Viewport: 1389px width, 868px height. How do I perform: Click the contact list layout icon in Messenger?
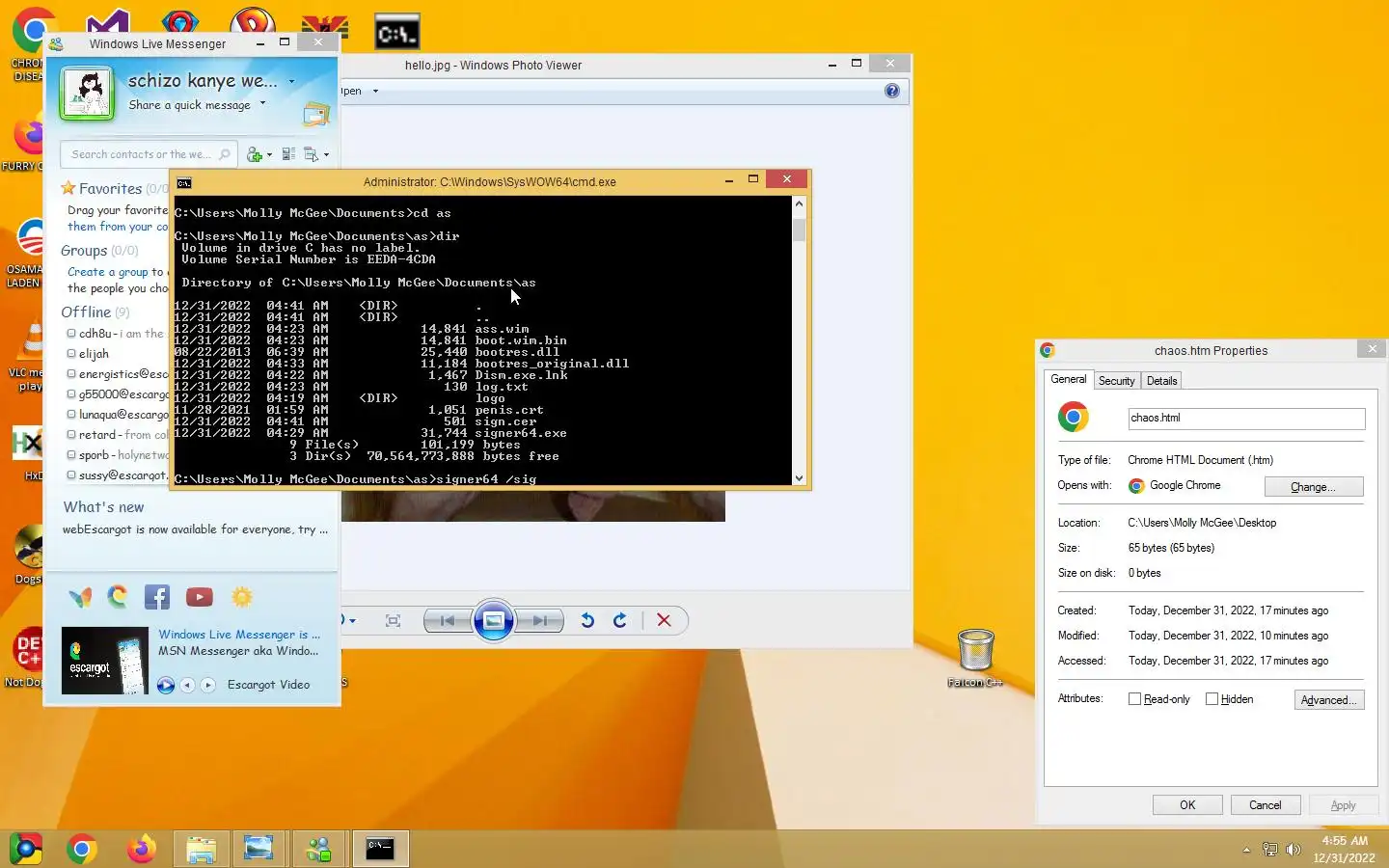coord(288,154)
